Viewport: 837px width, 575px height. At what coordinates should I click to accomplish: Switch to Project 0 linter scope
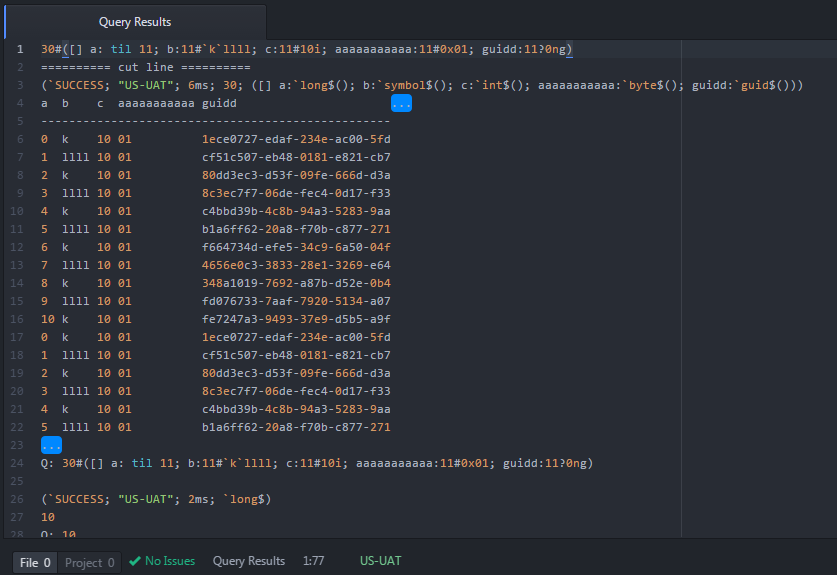[89, 562]
